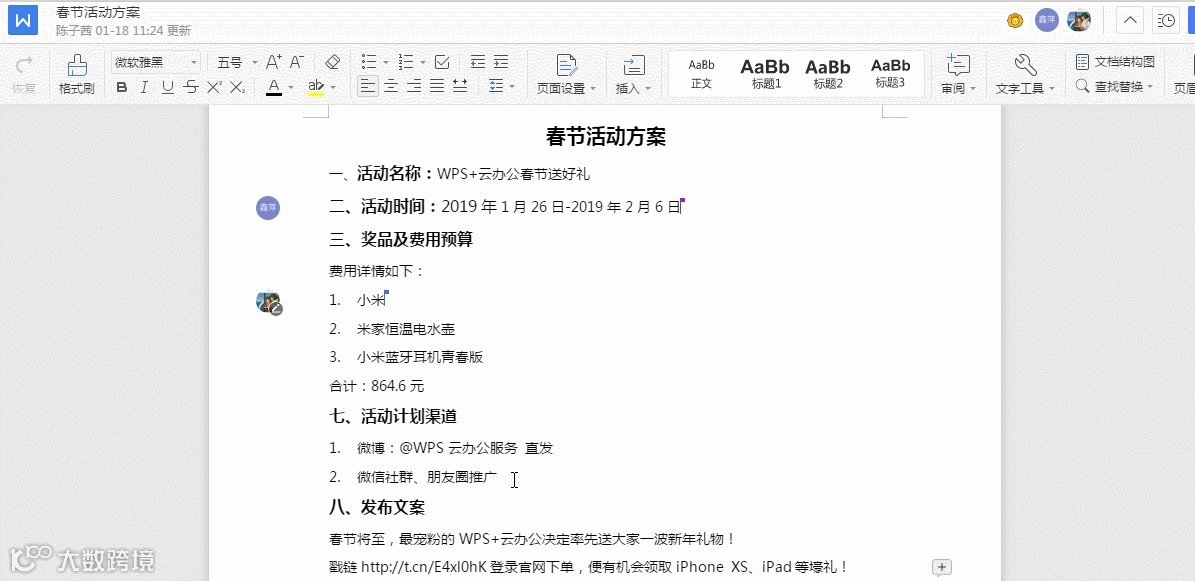Click the list item 小米蓝牙耳机青春版
This screenshot has height=581, width=1195.
[x=420, y=357]
